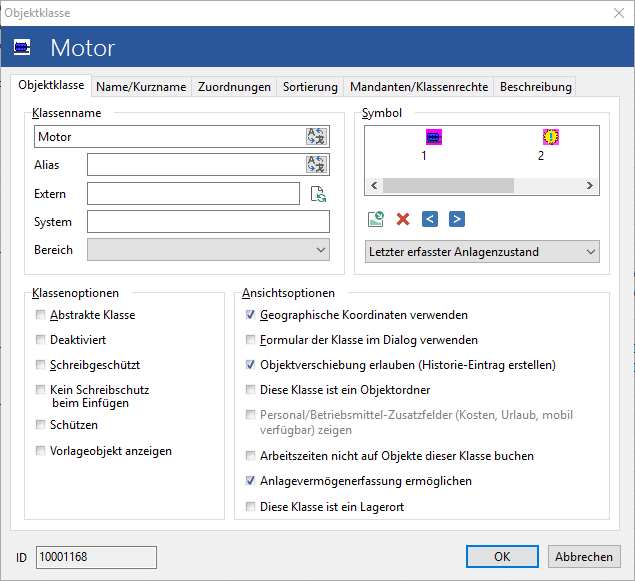Image resolution: width=635 pixels, height=581 pixels.
Task: Confirm with the OK button
Action: pyautogui.click(x=502, y=556)
